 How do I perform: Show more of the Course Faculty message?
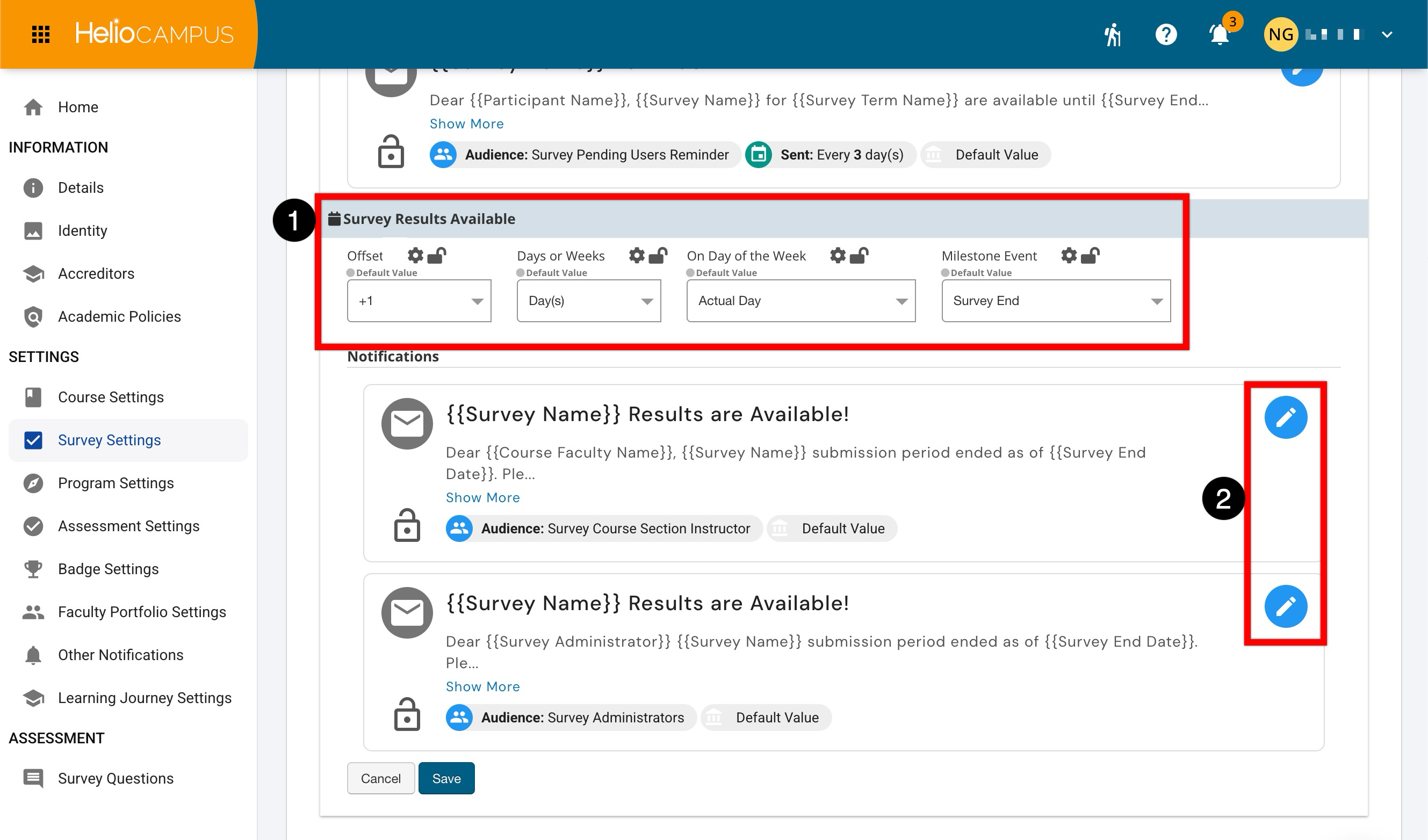[x=483, y=497]
